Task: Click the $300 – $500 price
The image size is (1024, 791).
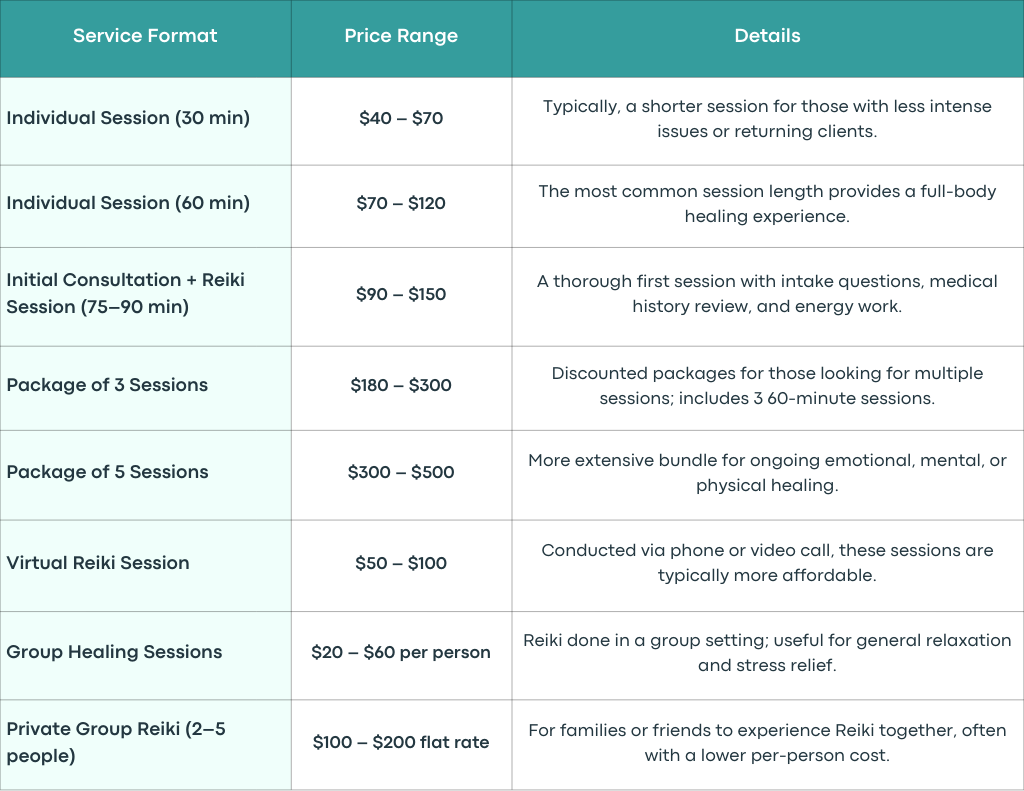Action: [x=401, y=472]
